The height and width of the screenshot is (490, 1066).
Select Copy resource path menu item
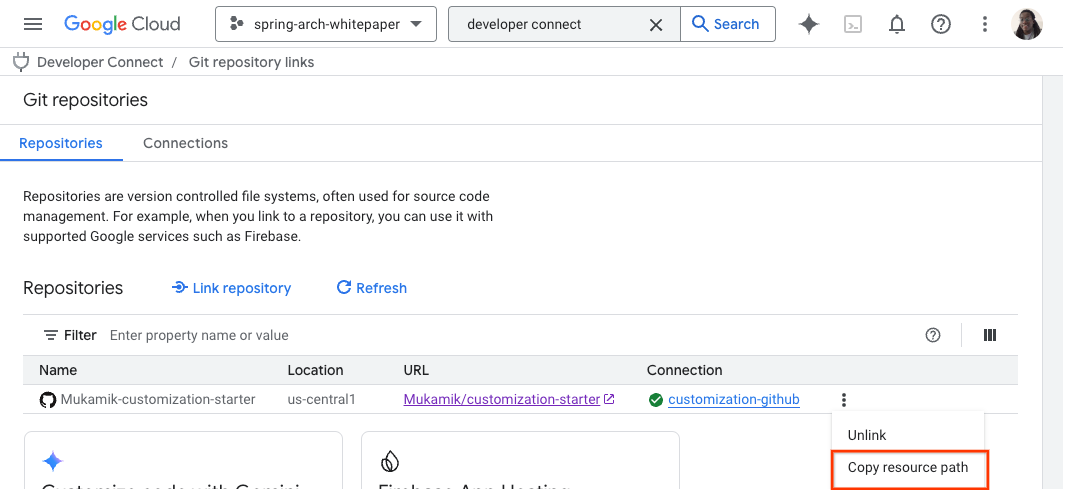coord(908,468)
